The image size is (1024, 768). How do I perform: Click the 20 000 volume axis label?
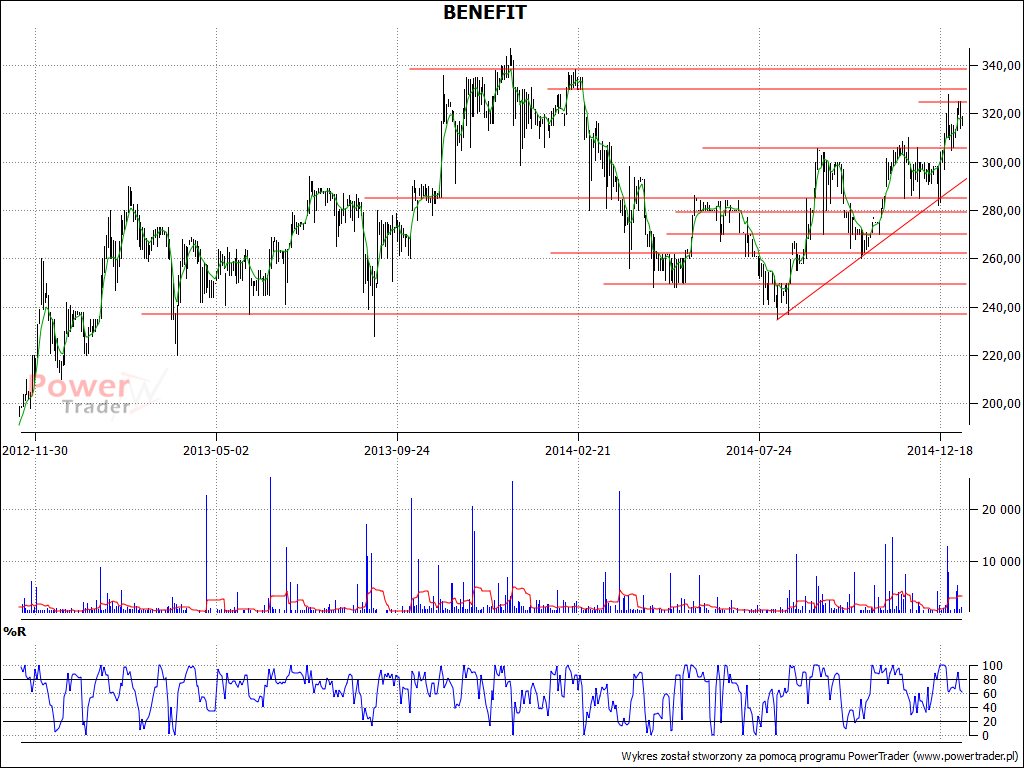coord(1001,510)
